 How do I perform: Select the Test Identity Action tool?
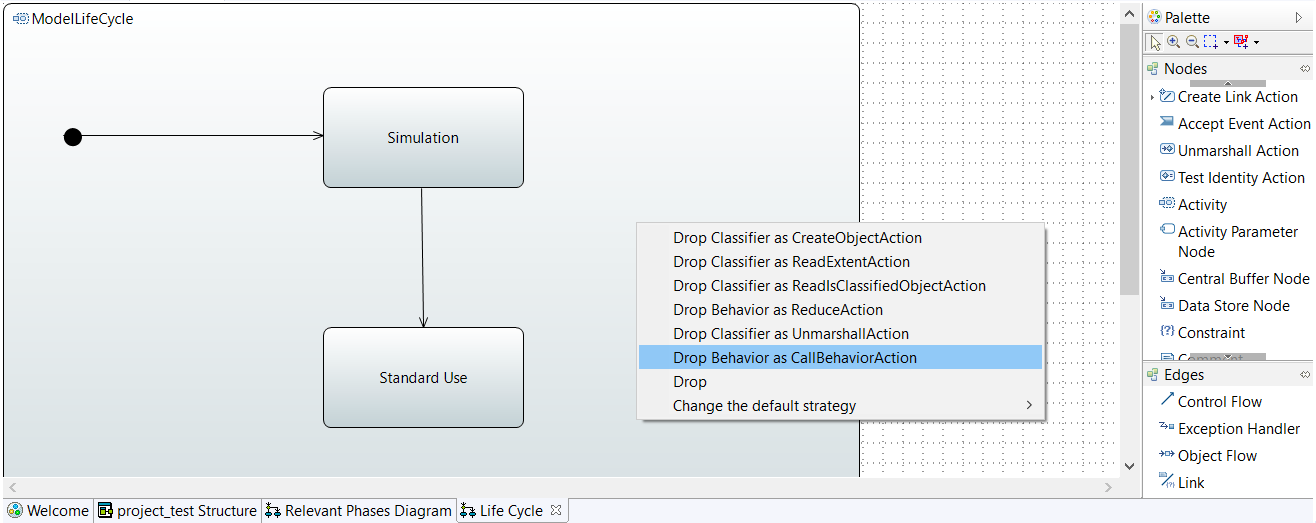[1232, 178]
